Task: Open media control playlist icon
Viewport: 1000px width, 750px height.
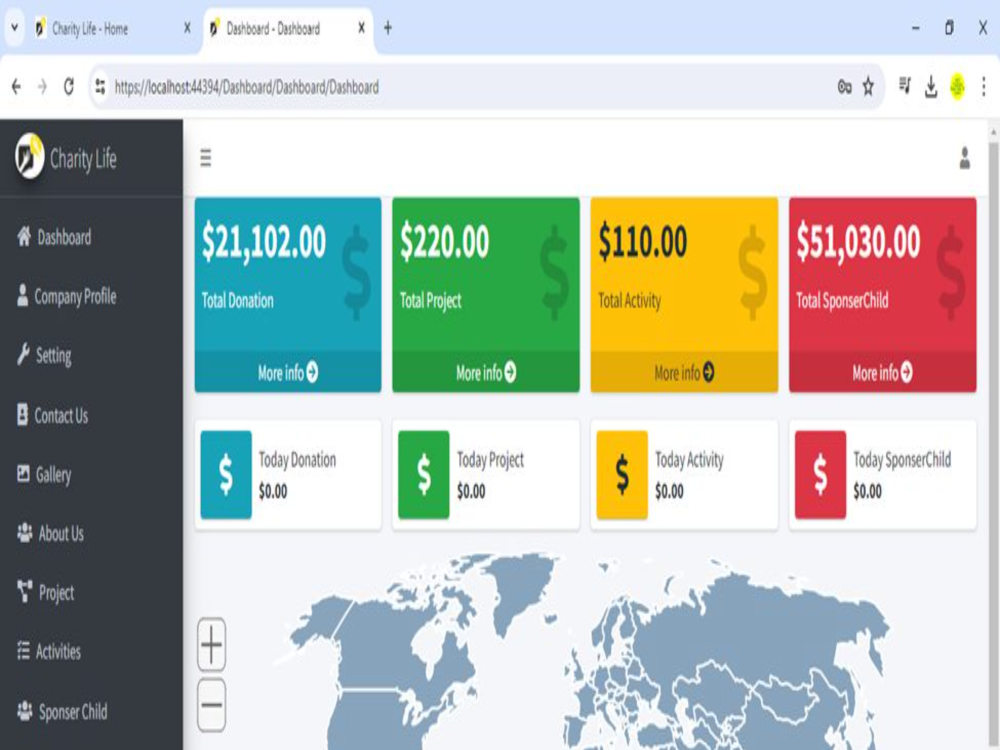Action: click(x=905, y=85)
